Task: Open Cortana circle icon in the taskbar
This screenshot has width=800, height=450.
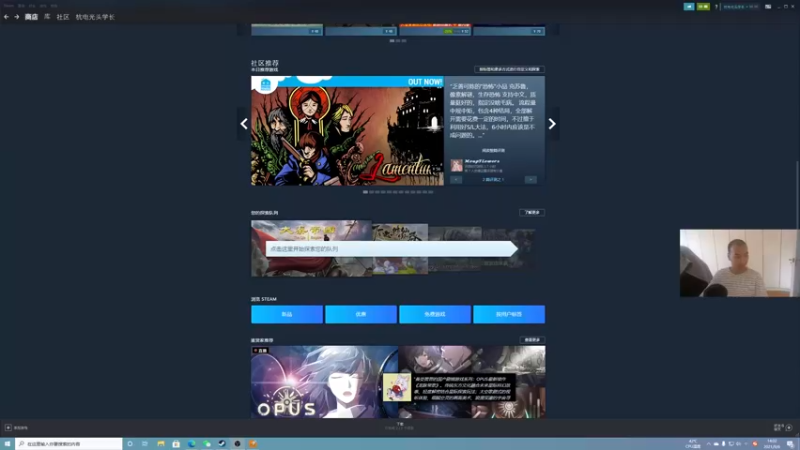Action: tap(130, 444)
